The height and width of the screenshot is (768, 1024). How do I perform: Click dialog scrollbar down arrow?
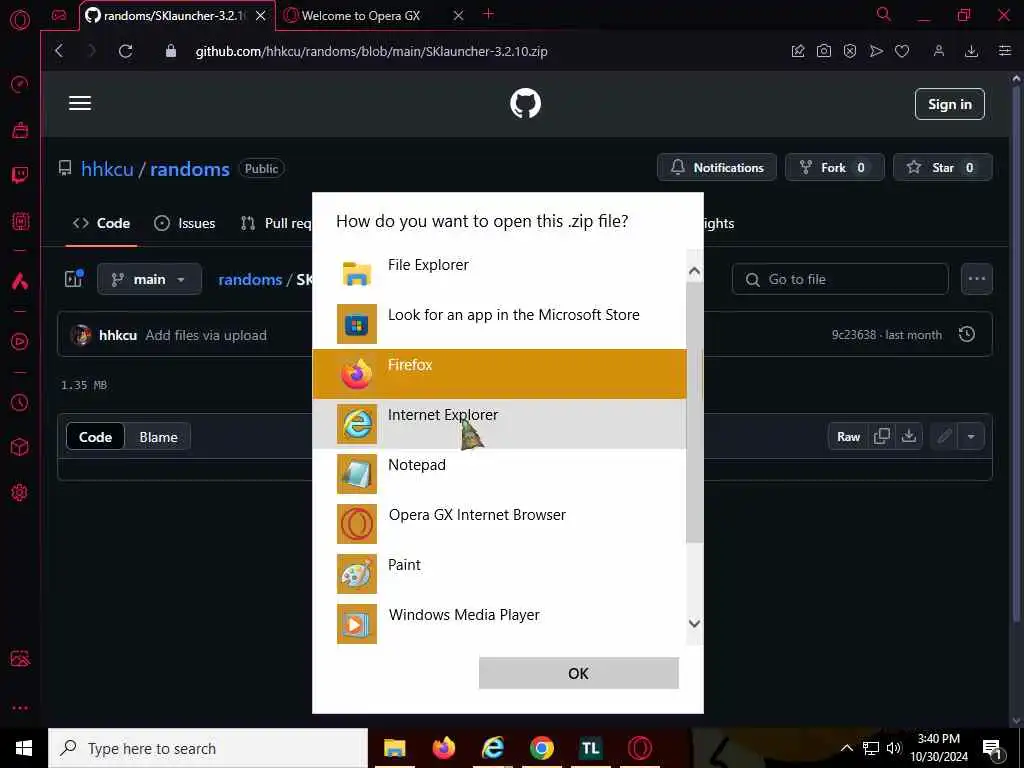tap(695, 624)
